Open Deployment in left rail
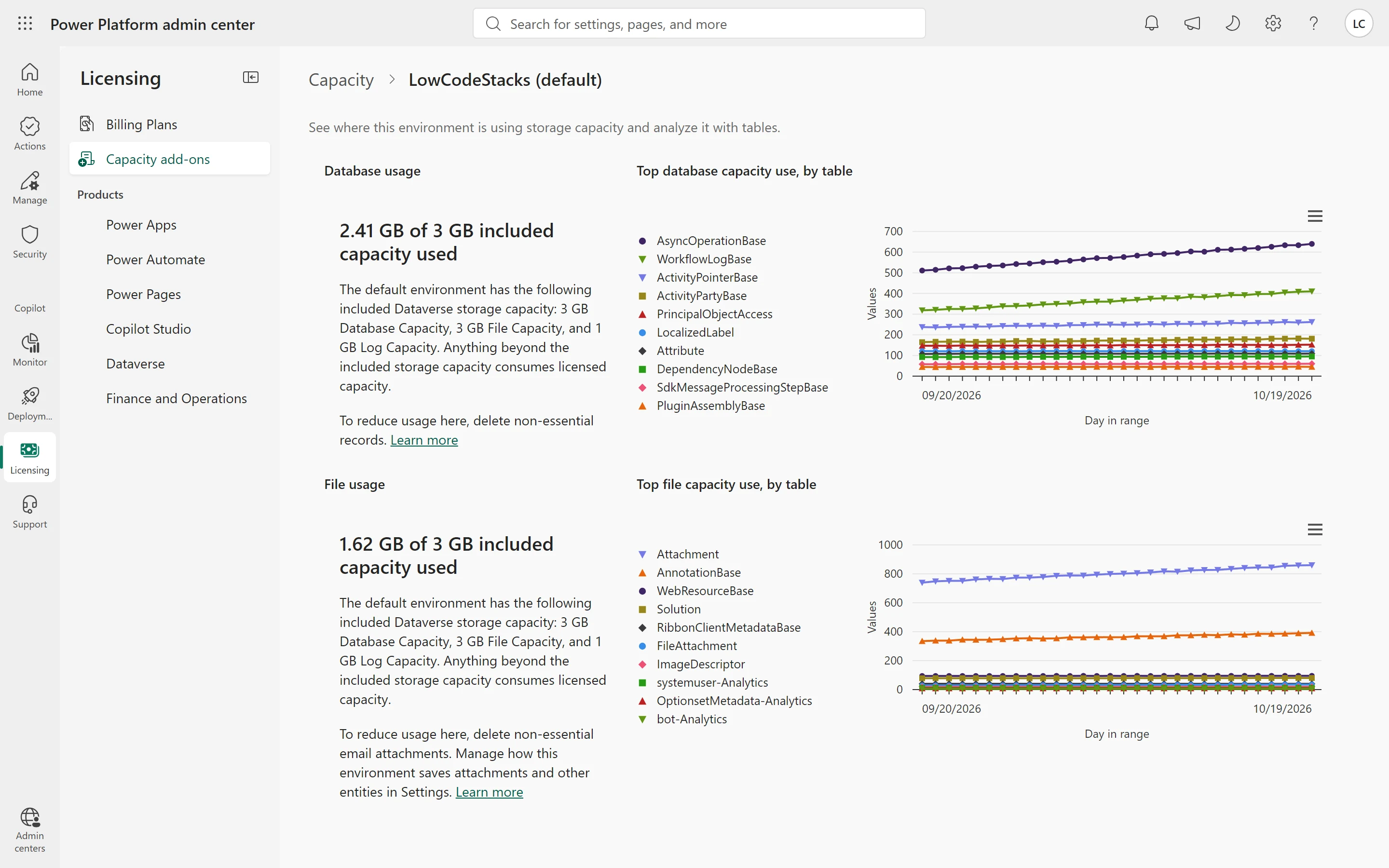 click(30, 404)
